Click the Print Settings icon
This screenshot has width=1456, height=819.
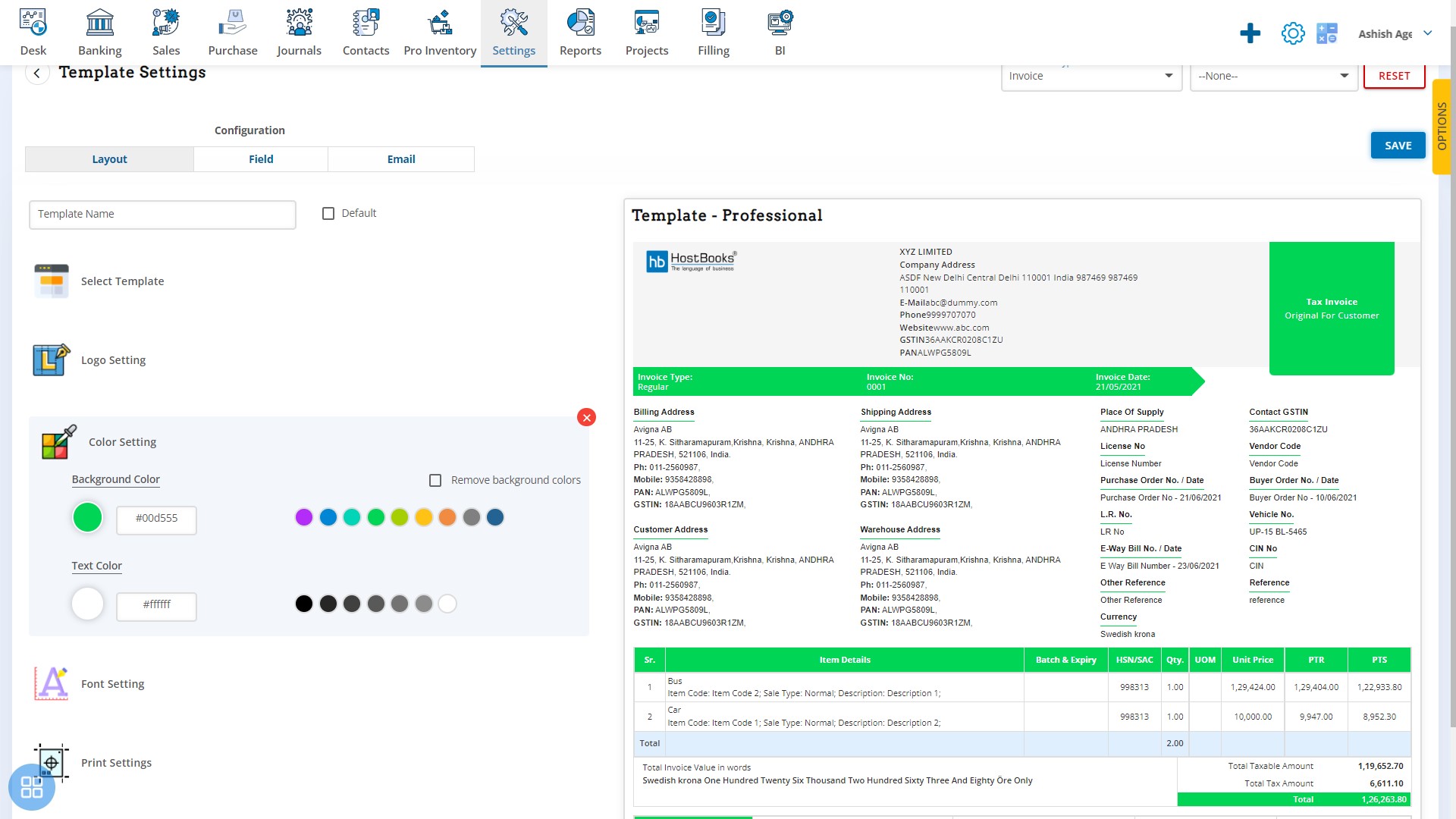50,762
